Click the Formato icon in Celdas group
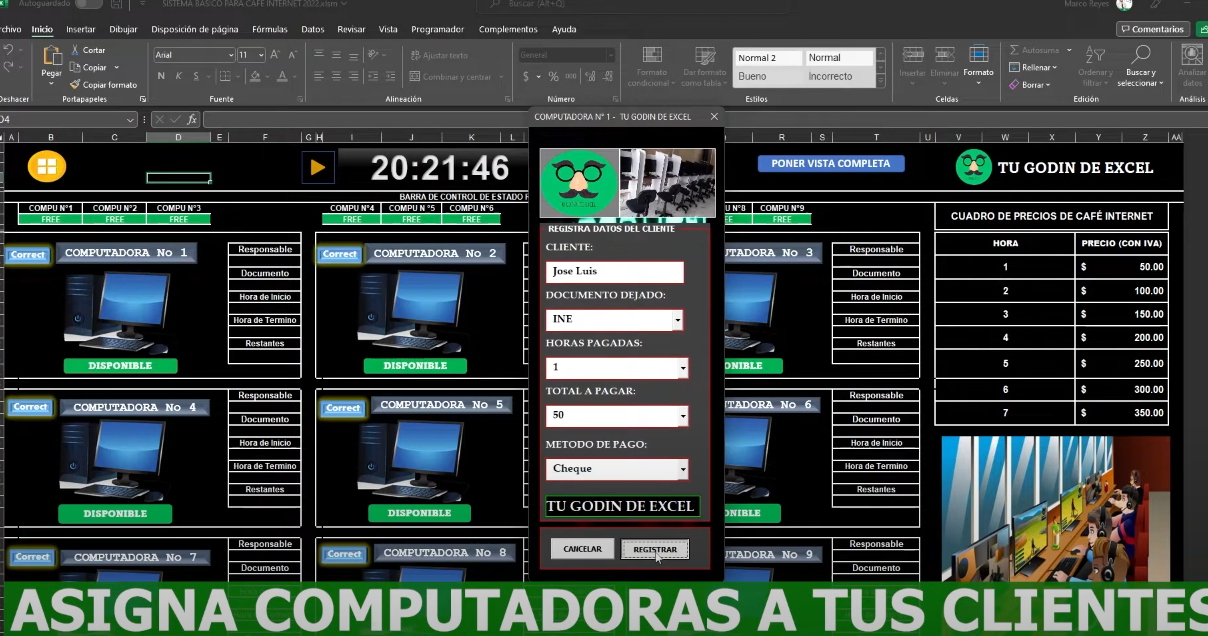This screenshot has width=1208, height=636. point(978,55)
